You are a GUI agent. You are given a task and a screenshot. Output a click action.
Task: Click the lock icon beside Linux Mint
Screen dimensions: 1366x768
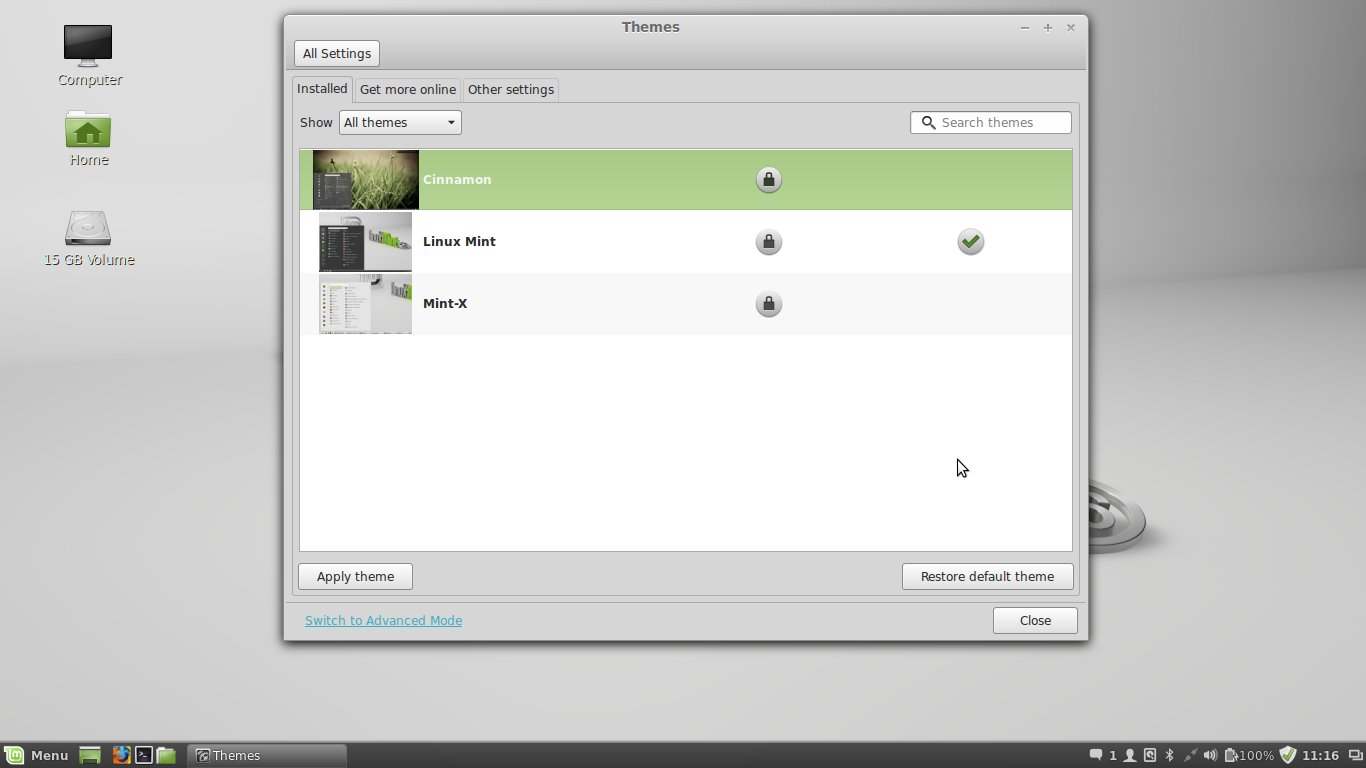(768, 242)
